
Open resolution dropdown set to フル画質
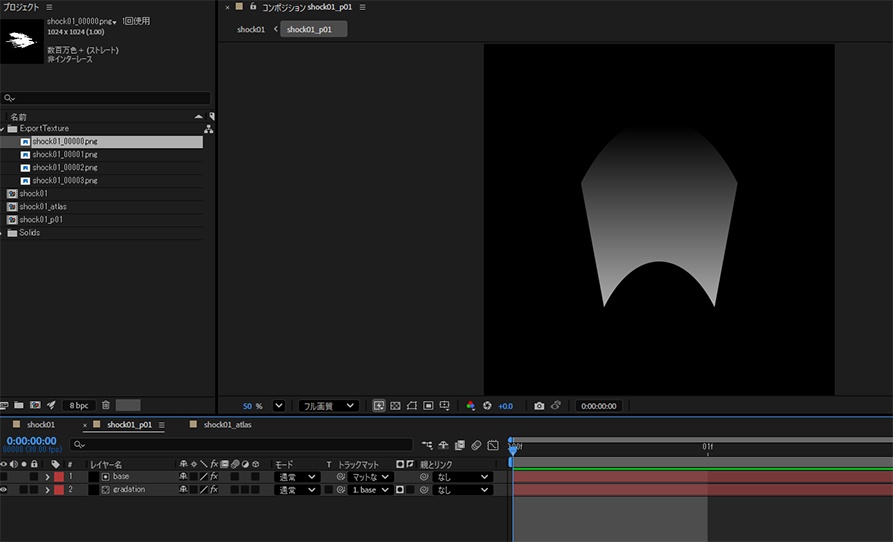(x=329, y=406)
